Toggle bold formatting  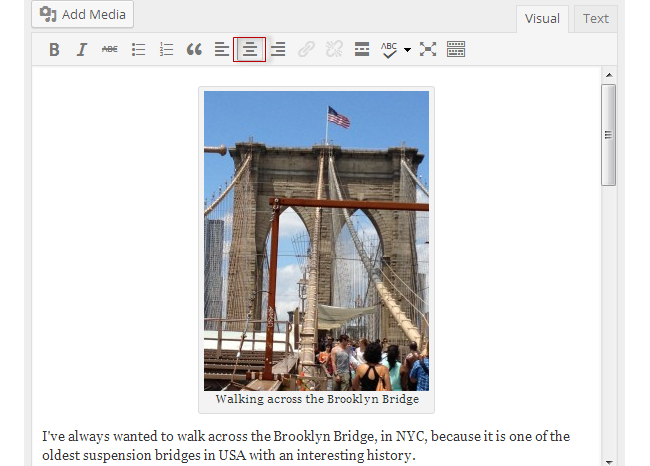pos(54,49)
